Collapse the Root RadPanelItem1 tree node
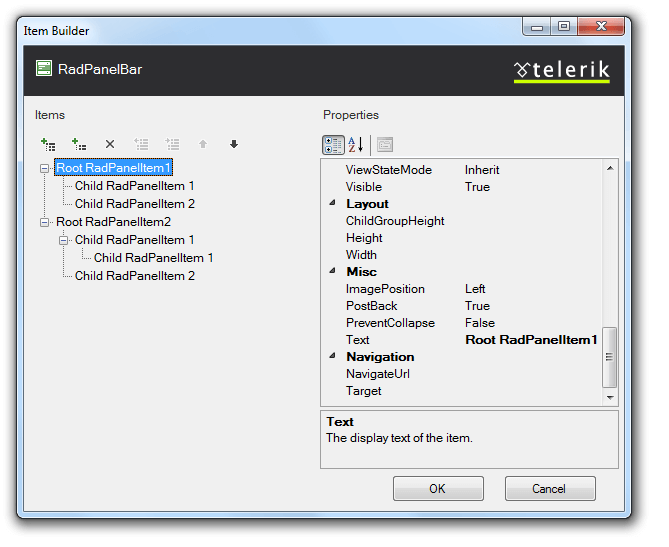Screen dimensions: 669x547 coord(45,168)
